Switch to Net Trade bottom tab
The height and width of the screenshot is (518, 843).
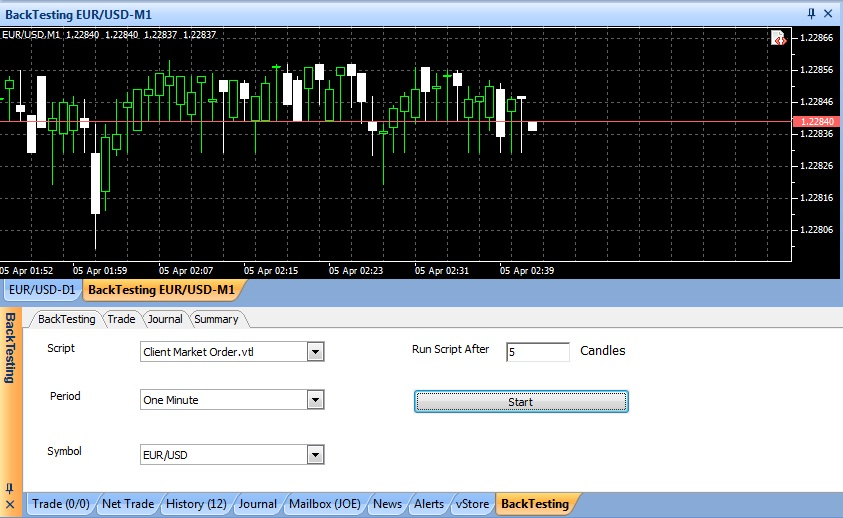(128, 504)
